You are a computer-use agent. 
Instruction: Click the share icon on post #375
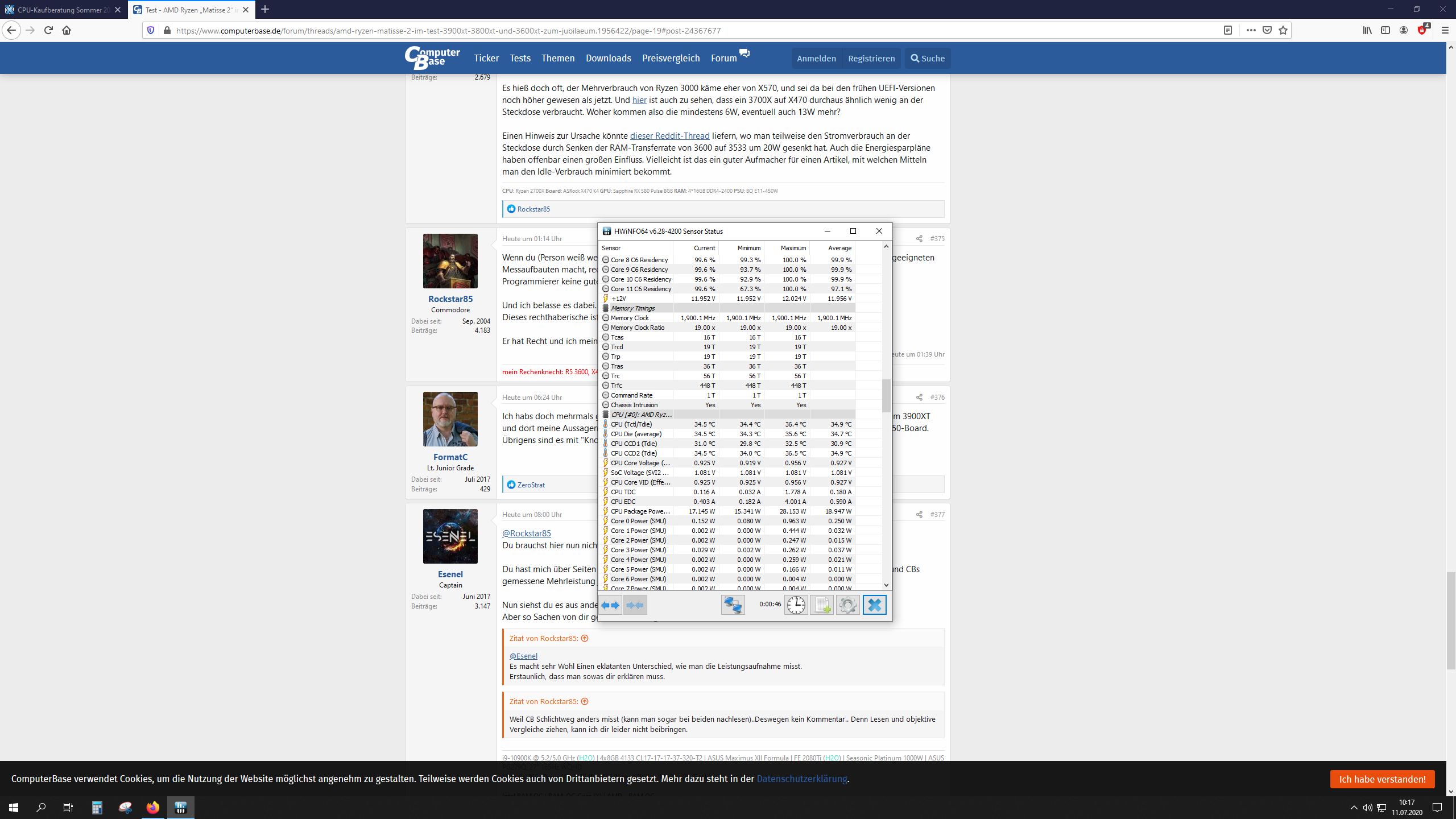[x=919, y=239]
